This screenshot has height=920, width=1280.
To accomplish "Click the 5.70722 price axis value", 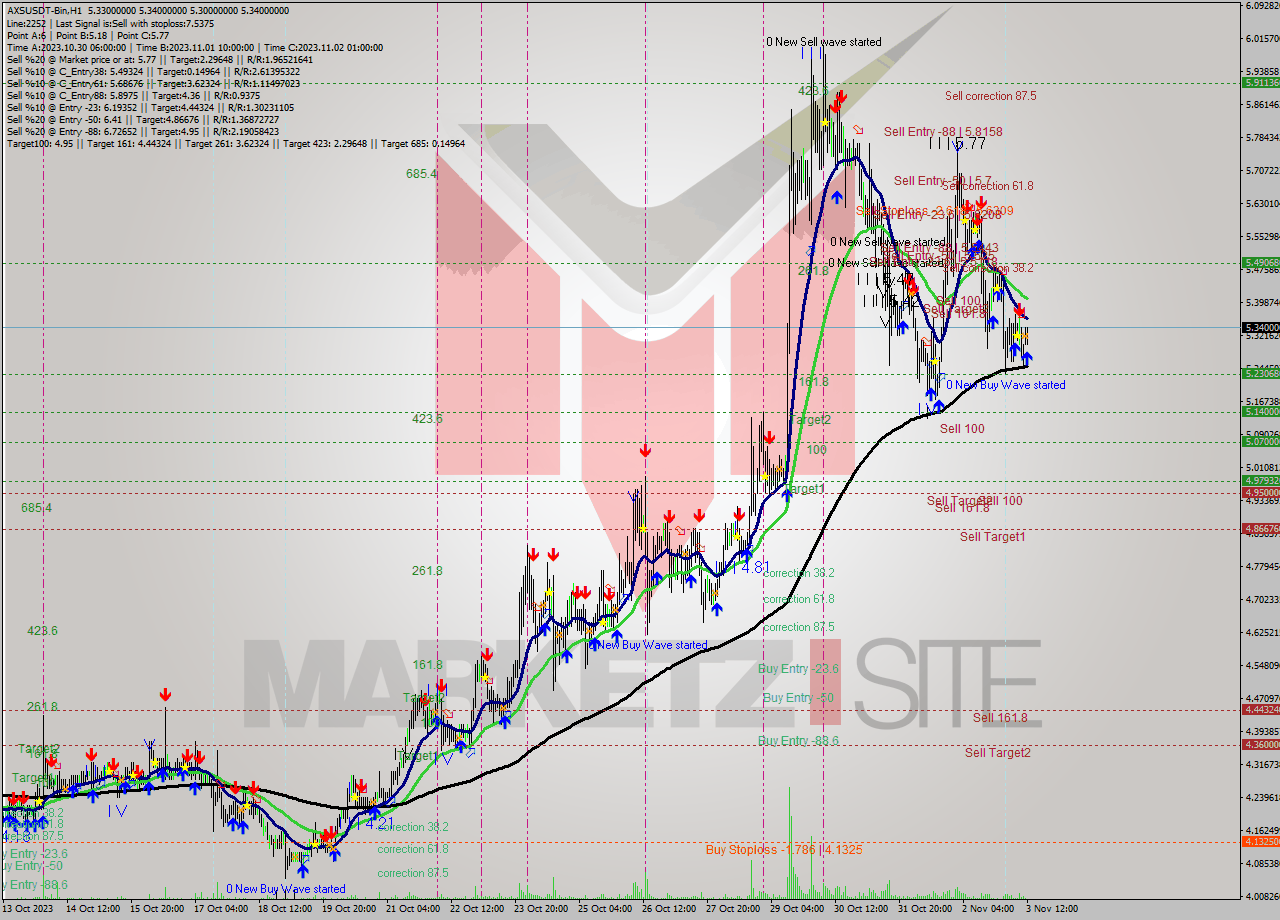I will [1262, 171].
